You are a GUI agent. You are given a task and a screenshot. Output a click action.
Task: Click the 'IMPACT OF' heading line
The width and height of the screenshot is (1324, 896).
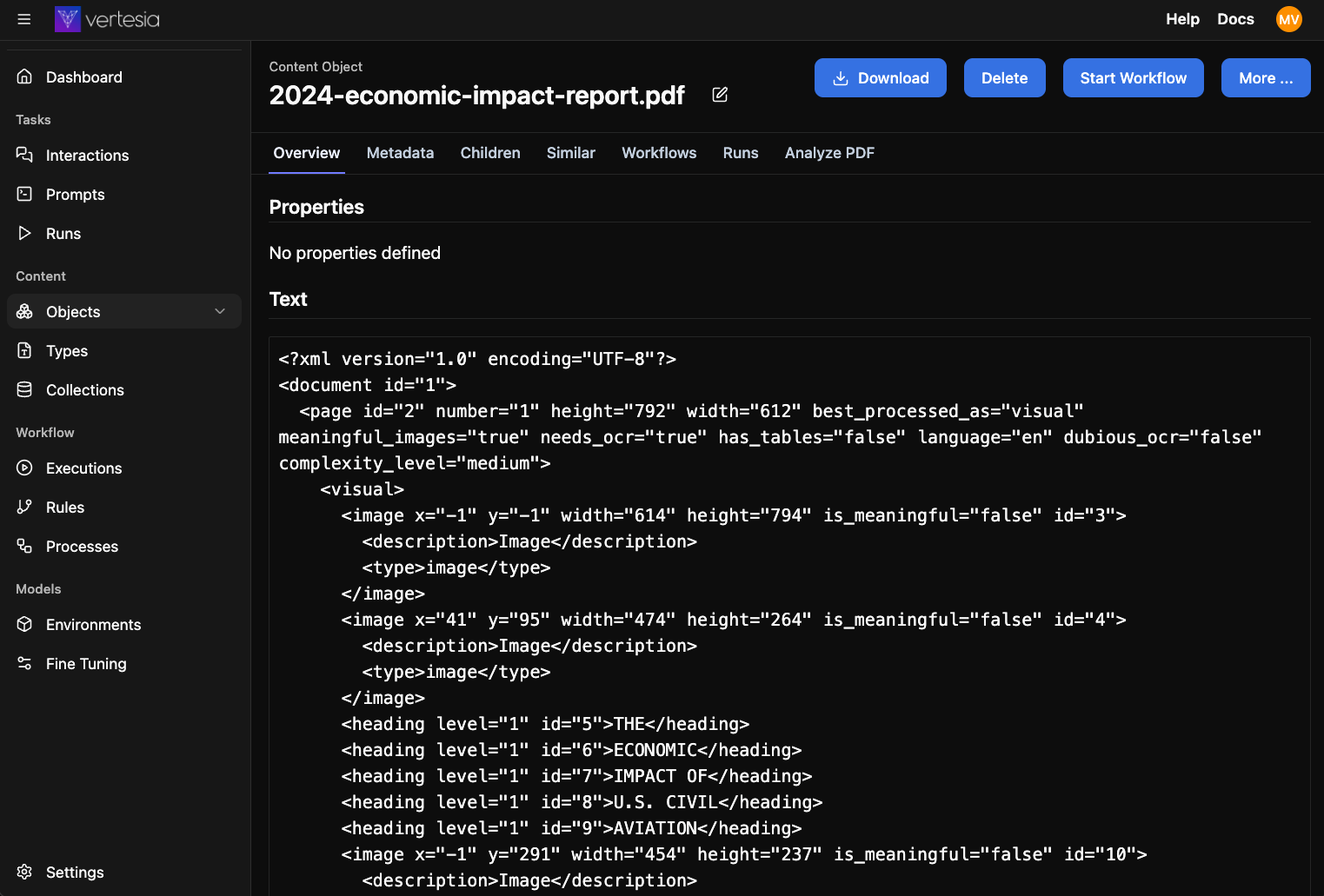(x=576, y=776)
